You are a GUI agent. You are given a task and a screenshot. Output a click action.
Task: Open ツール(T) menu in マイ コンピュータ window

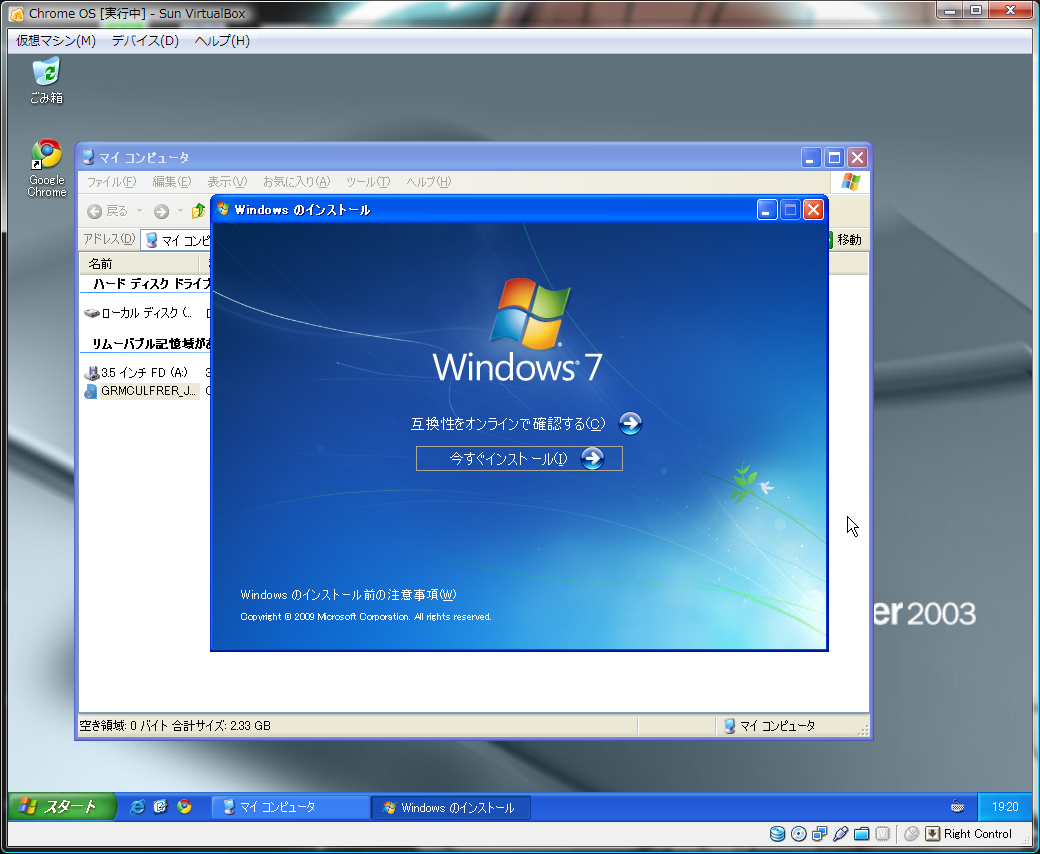(x=367, y=182)
